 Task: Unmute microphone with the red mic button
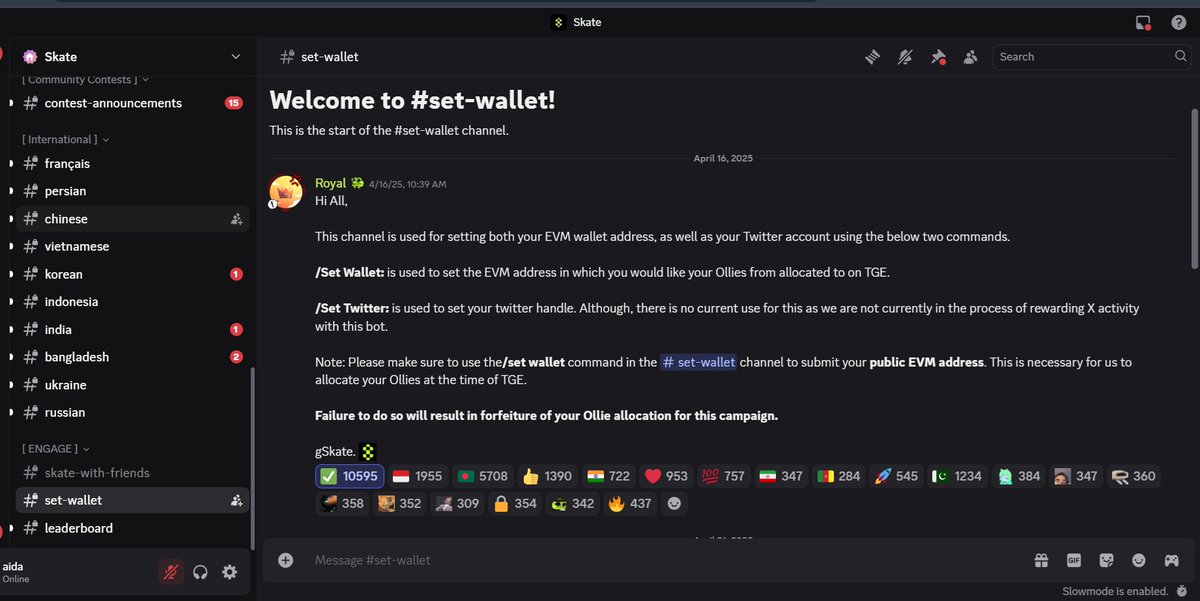[x=171, y=572]
